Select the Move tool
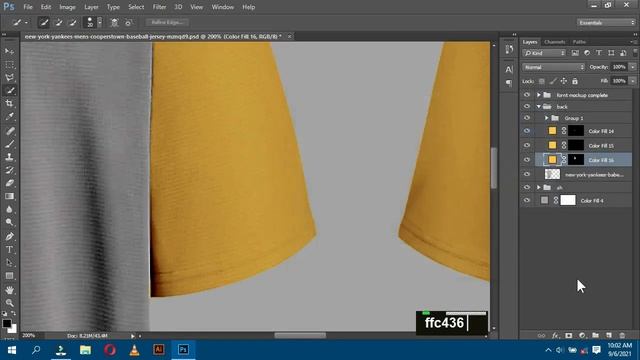Screen dimensions: 640x360 click(x=9, y=51)
